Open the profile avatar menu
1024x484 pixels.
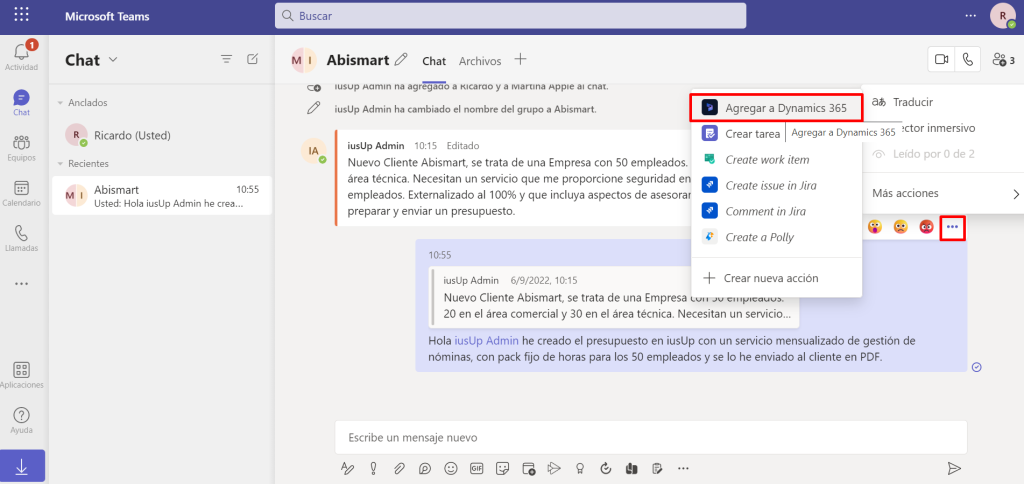click(x=1003, y=16)
